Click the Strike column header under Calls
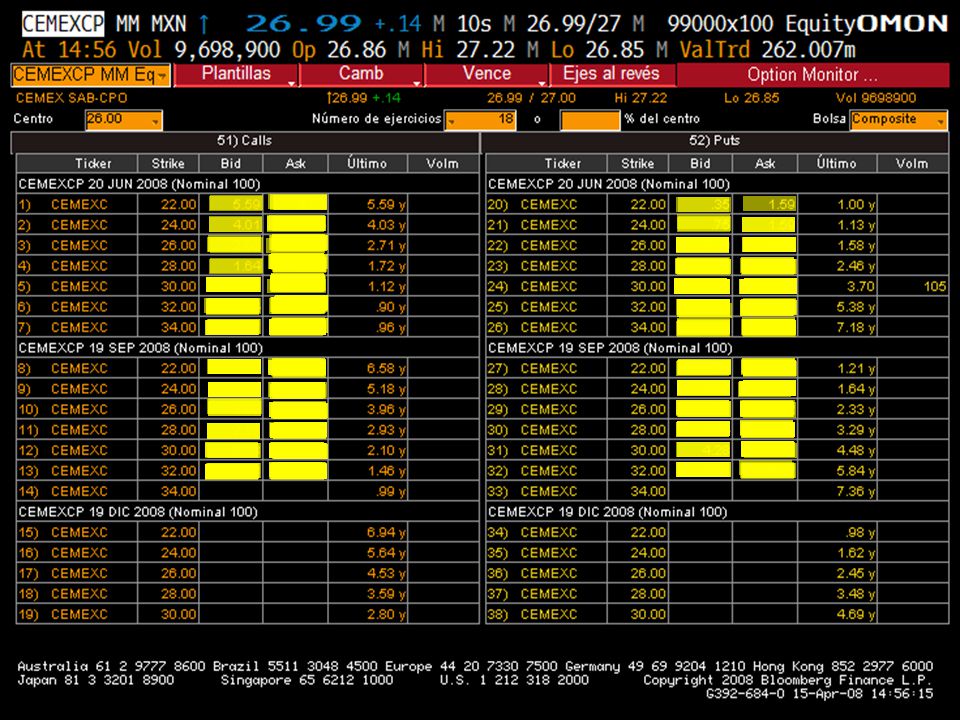This screenshot has width=960, height=720. (x=168, y=163)
